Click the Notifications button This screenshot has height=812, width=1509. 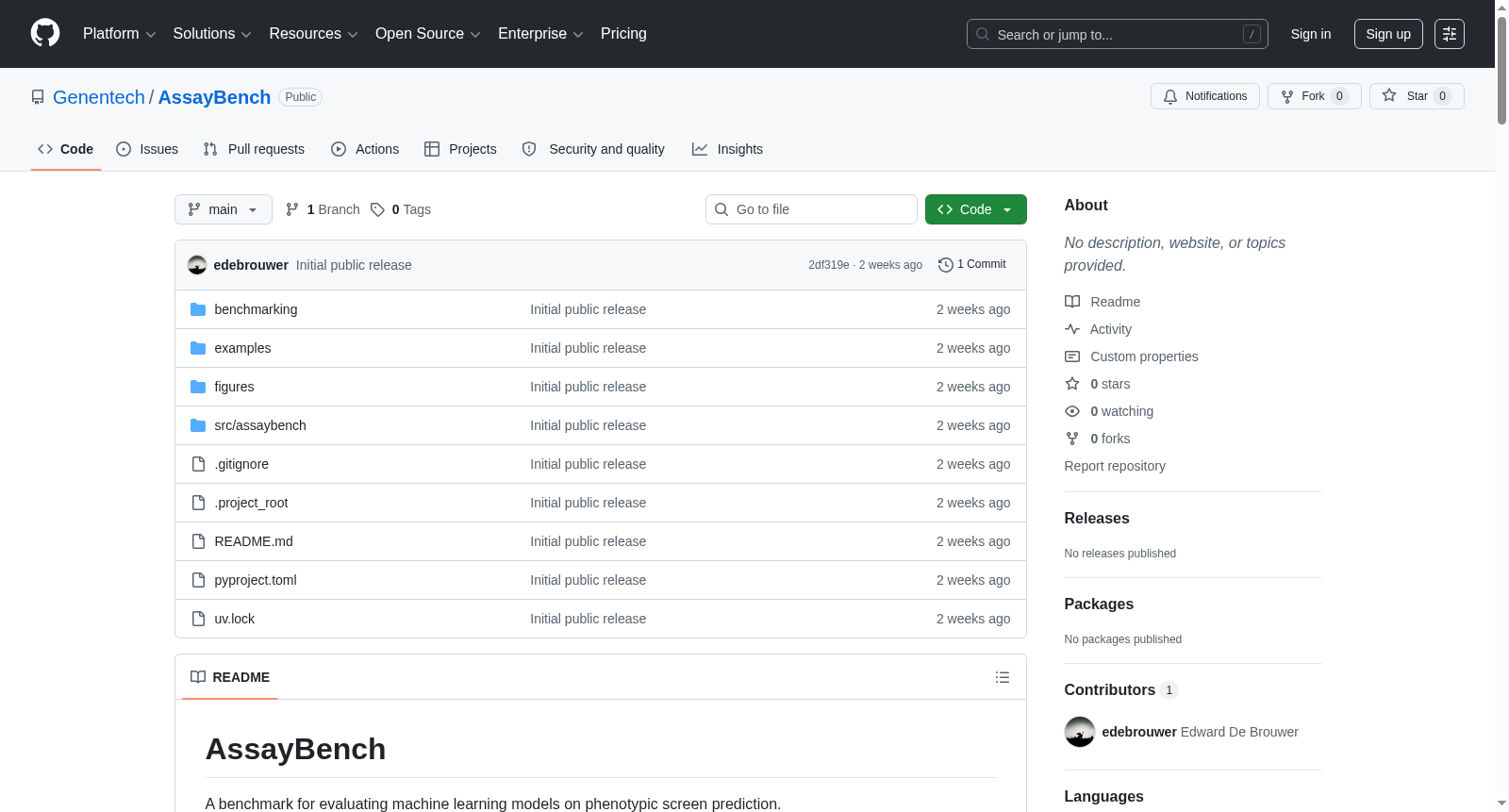tap(1205, 96)
